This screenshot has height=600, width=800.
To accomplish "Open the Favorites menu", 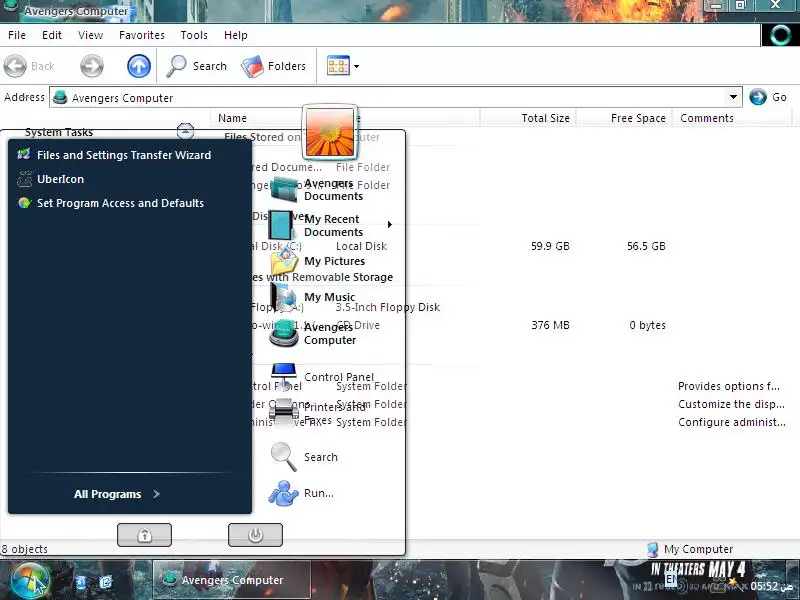I will [142, 35].
